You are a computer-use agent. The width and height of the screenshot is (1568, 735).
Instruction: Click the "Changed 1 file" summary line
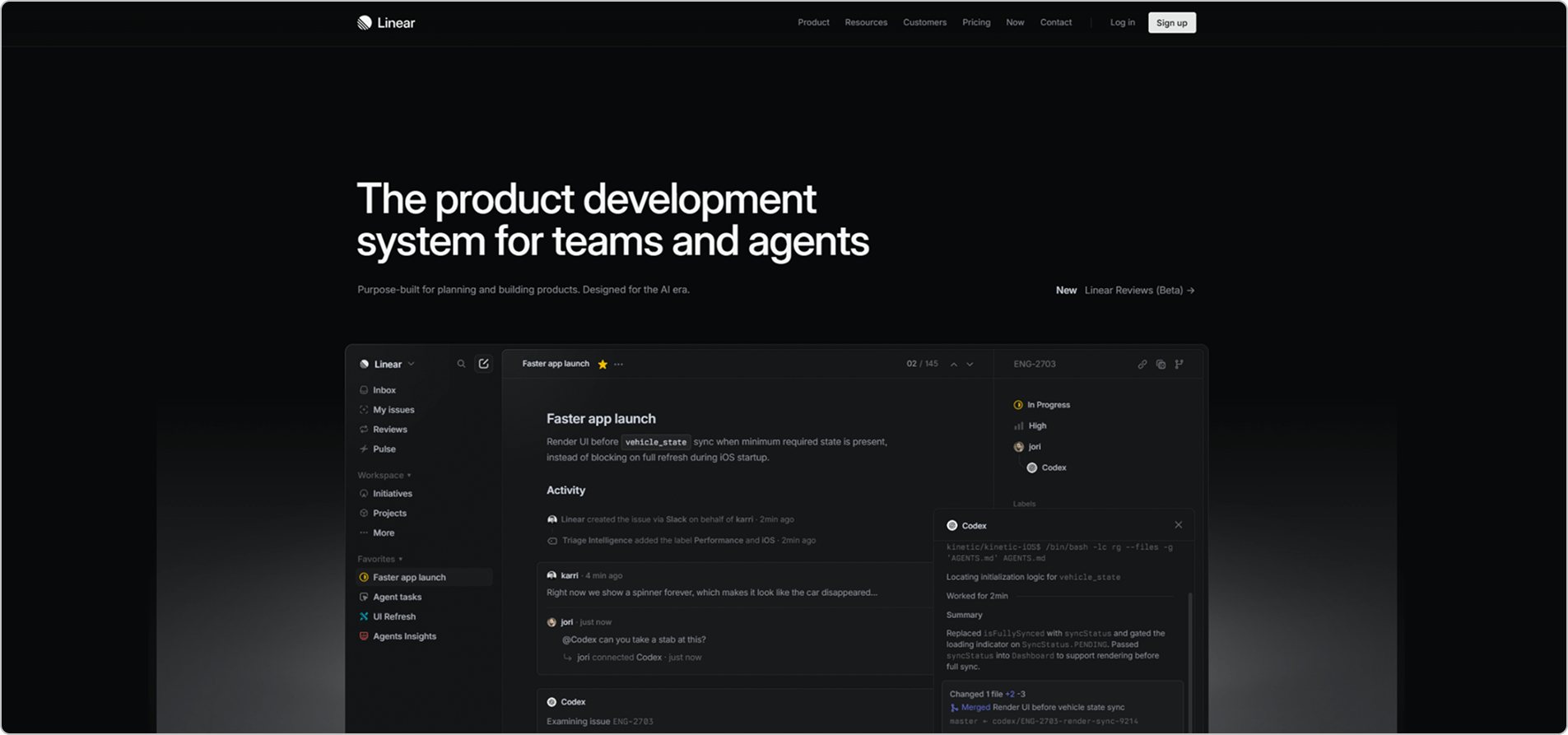coord(987,695)
